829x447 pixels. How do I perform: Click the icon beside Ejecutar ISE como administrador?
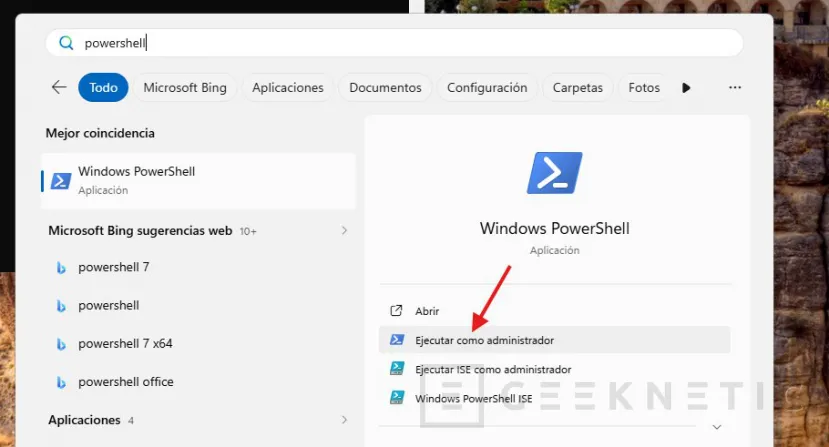(397, 368)
